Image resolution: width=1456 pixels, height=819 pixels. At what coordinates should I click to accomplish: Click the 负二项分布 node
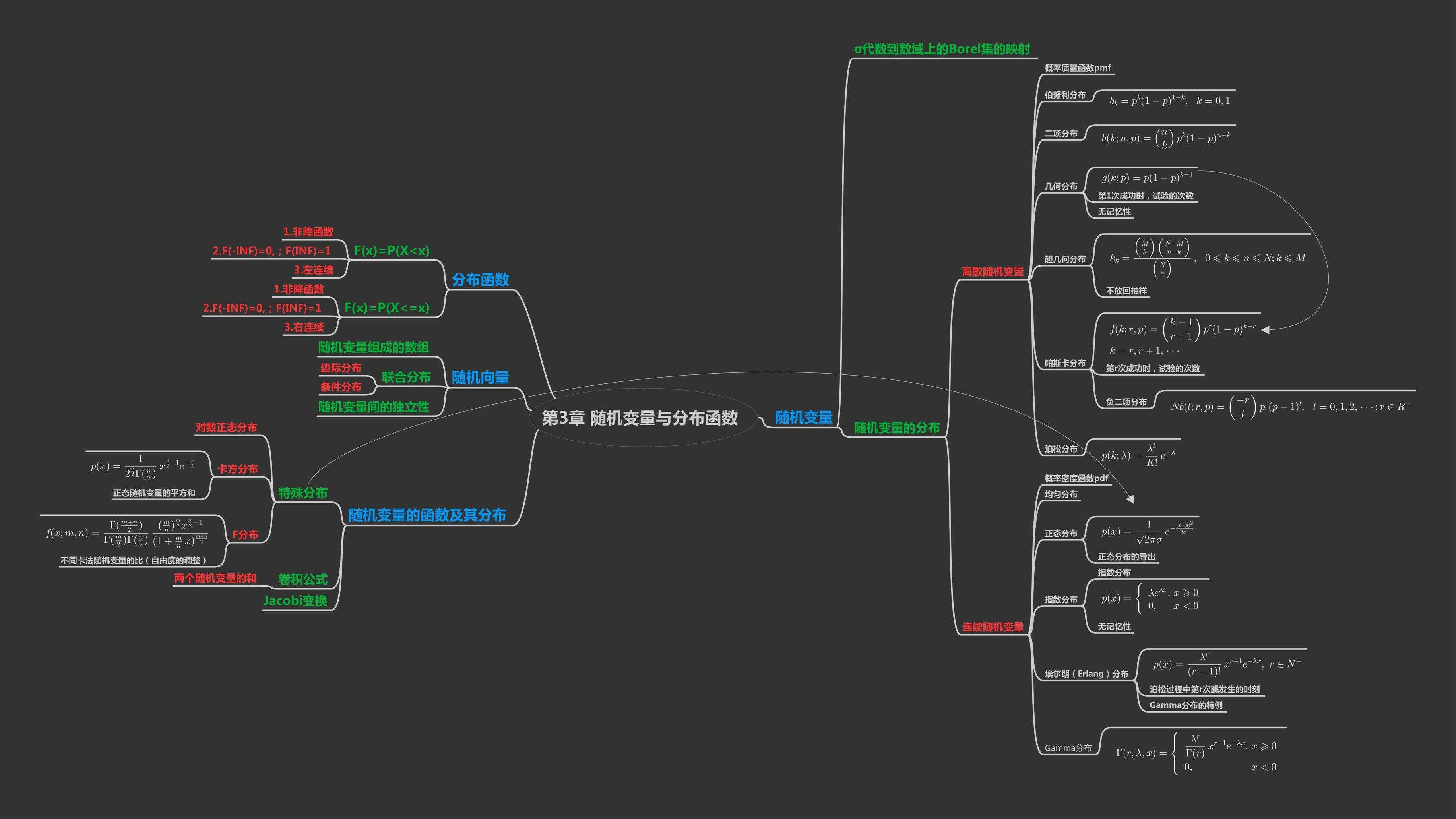[1126, 402]
